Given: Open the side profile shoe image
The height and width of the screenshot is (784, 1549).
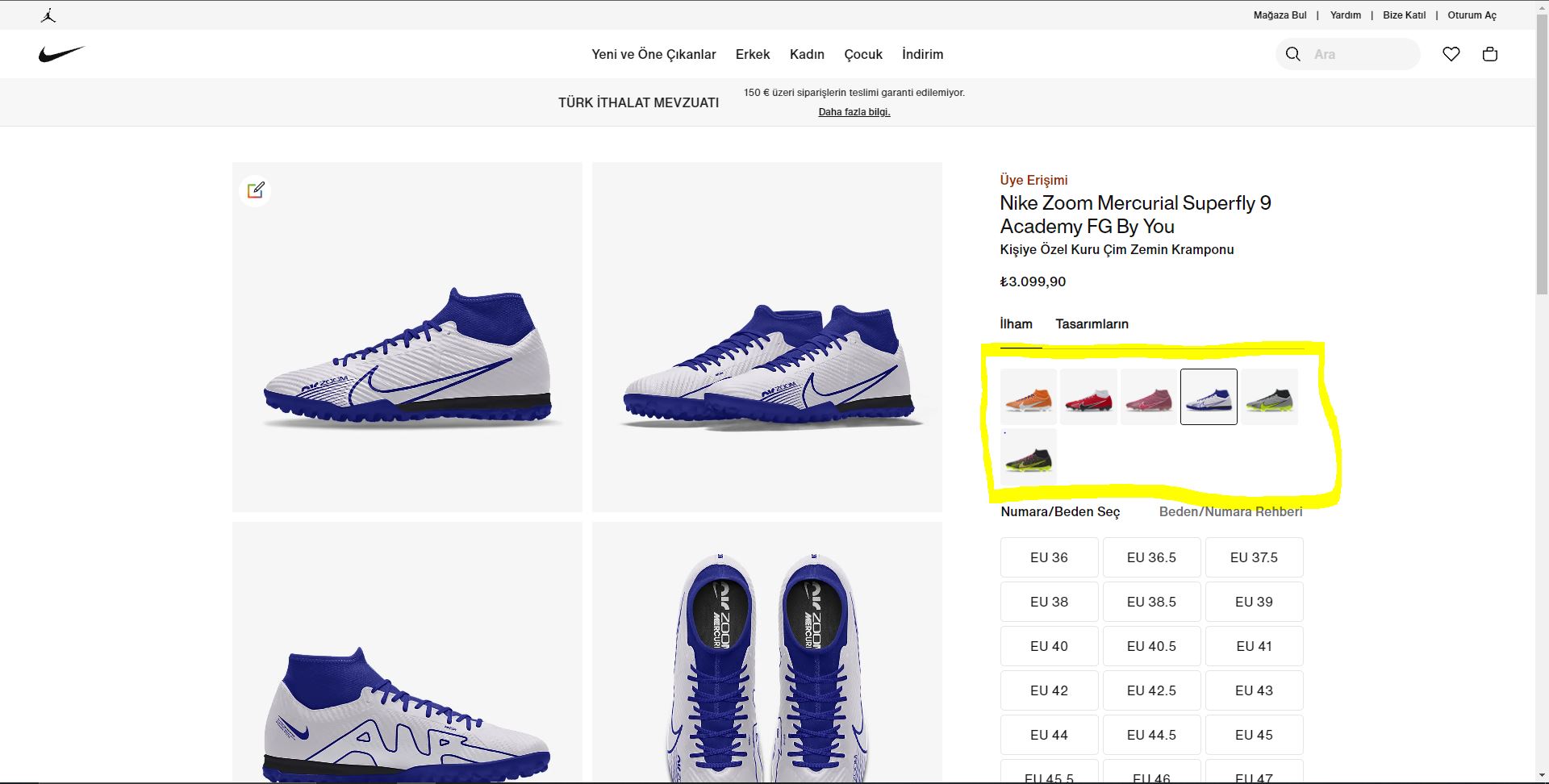Looking at the screenshot, I should 407,337.
